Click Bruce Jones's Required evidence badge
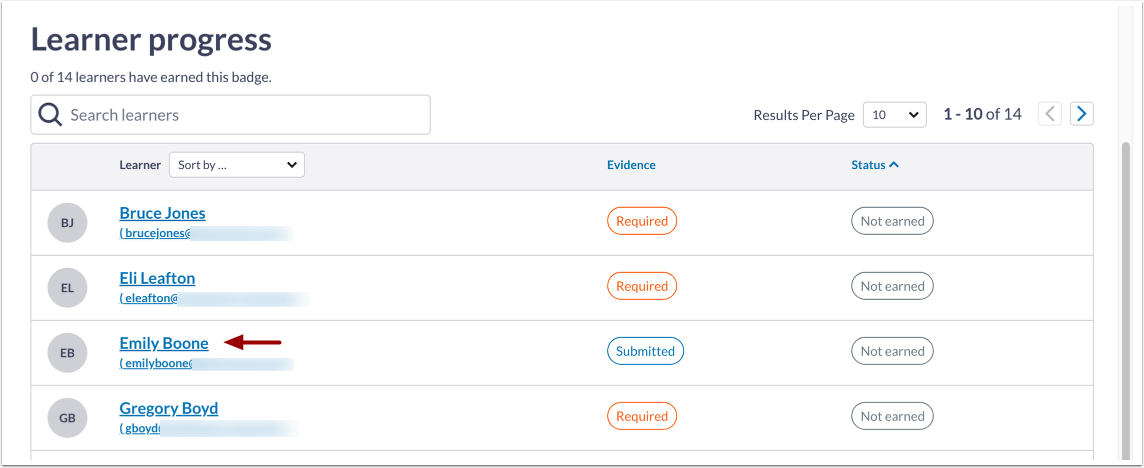Image resolution: width=1144 pixels, height=468 pixels. [641, 221]
